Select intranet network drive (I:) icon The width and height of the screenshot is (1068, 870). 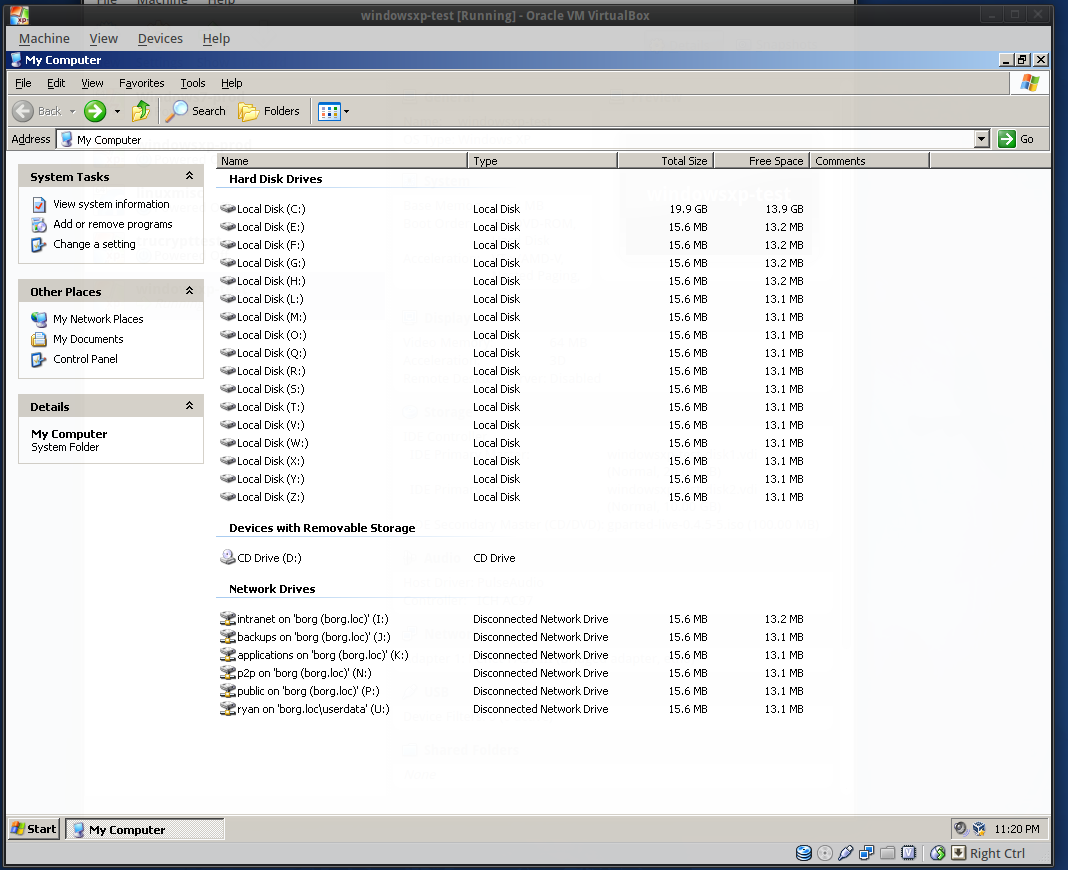pos(227,619)
